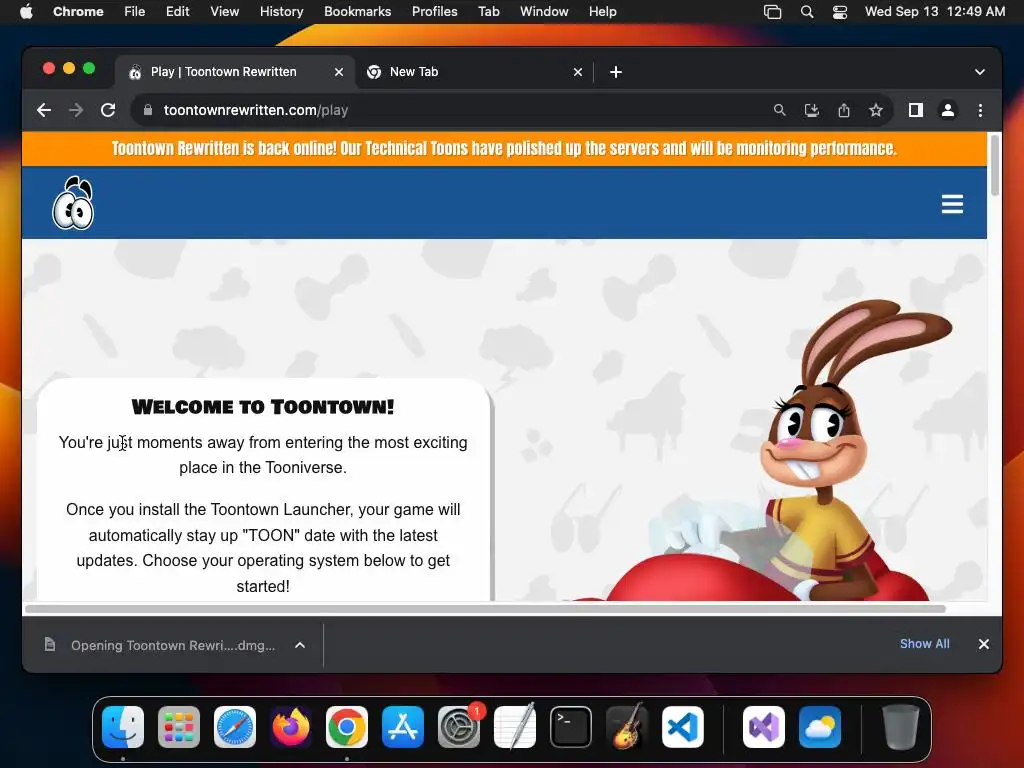Viewport: 1024px width, 768px height.
Task: Open TextEdit from the dock
Action: click(x=515, y=727)
